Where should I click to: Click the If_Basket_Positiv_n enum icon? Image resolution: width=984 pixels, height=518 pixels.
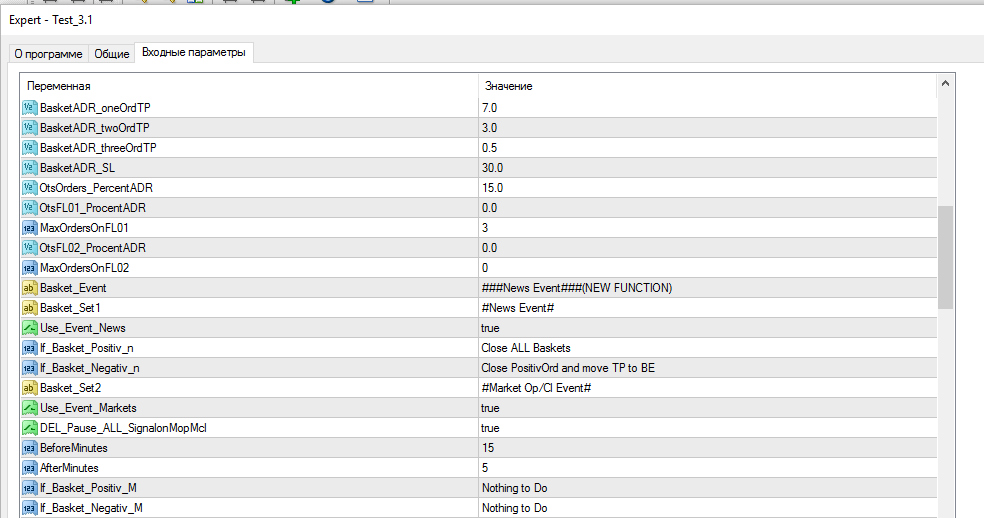29,348
